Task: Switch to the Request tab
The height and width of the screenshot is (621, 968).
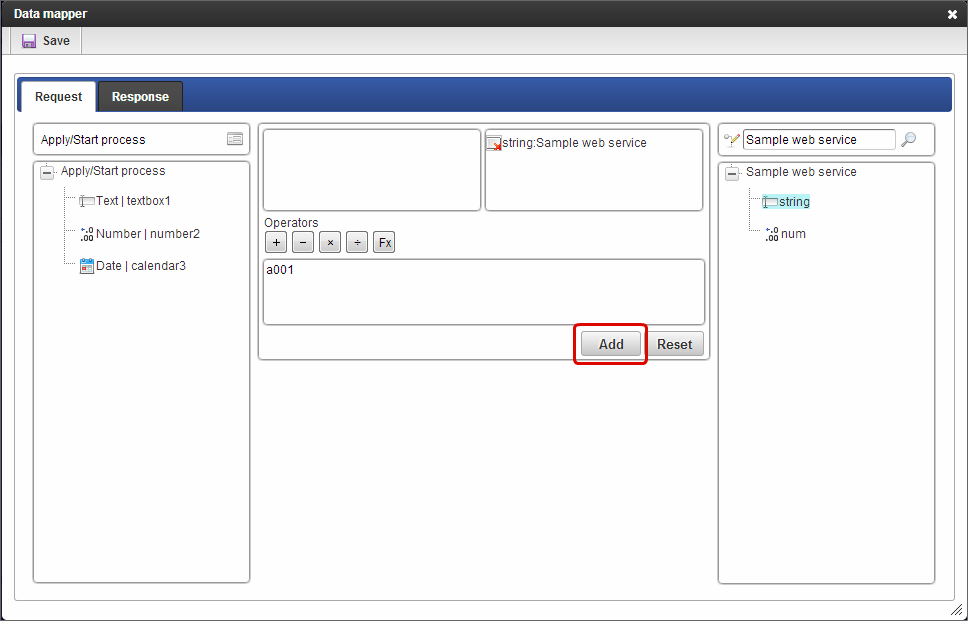Action: tap(58, 97)
